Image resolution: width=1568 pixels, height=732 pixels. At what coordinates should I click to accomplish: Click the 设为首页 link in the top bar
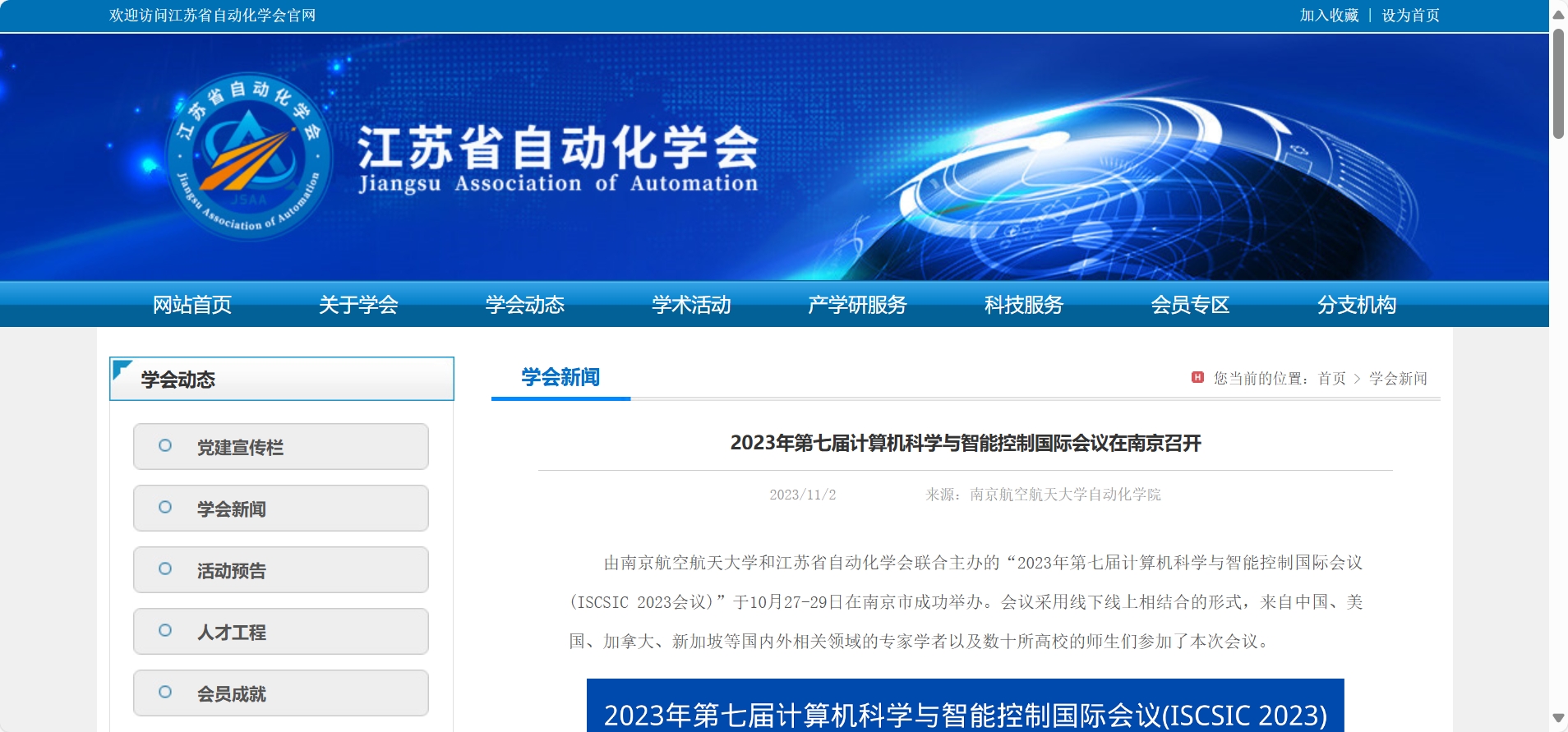(1410, 16)
